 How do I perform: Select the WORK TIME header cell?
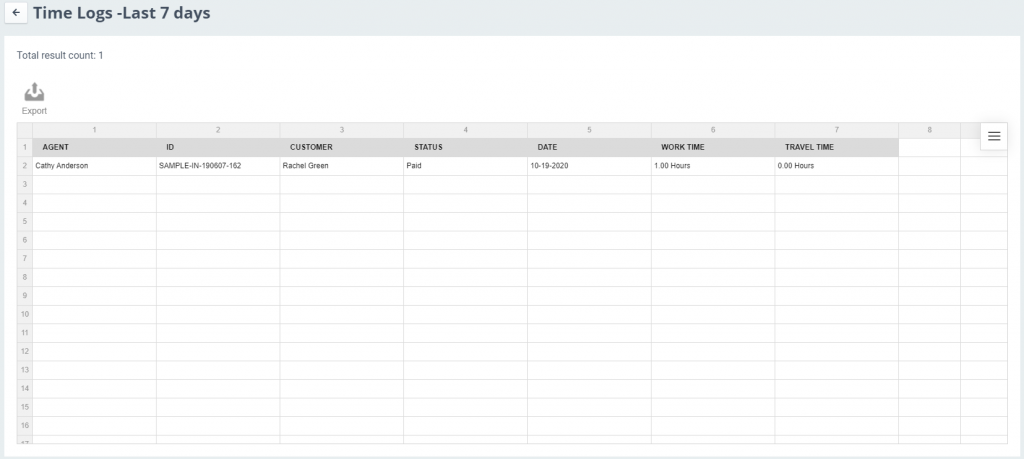click(x=713, y=148)
